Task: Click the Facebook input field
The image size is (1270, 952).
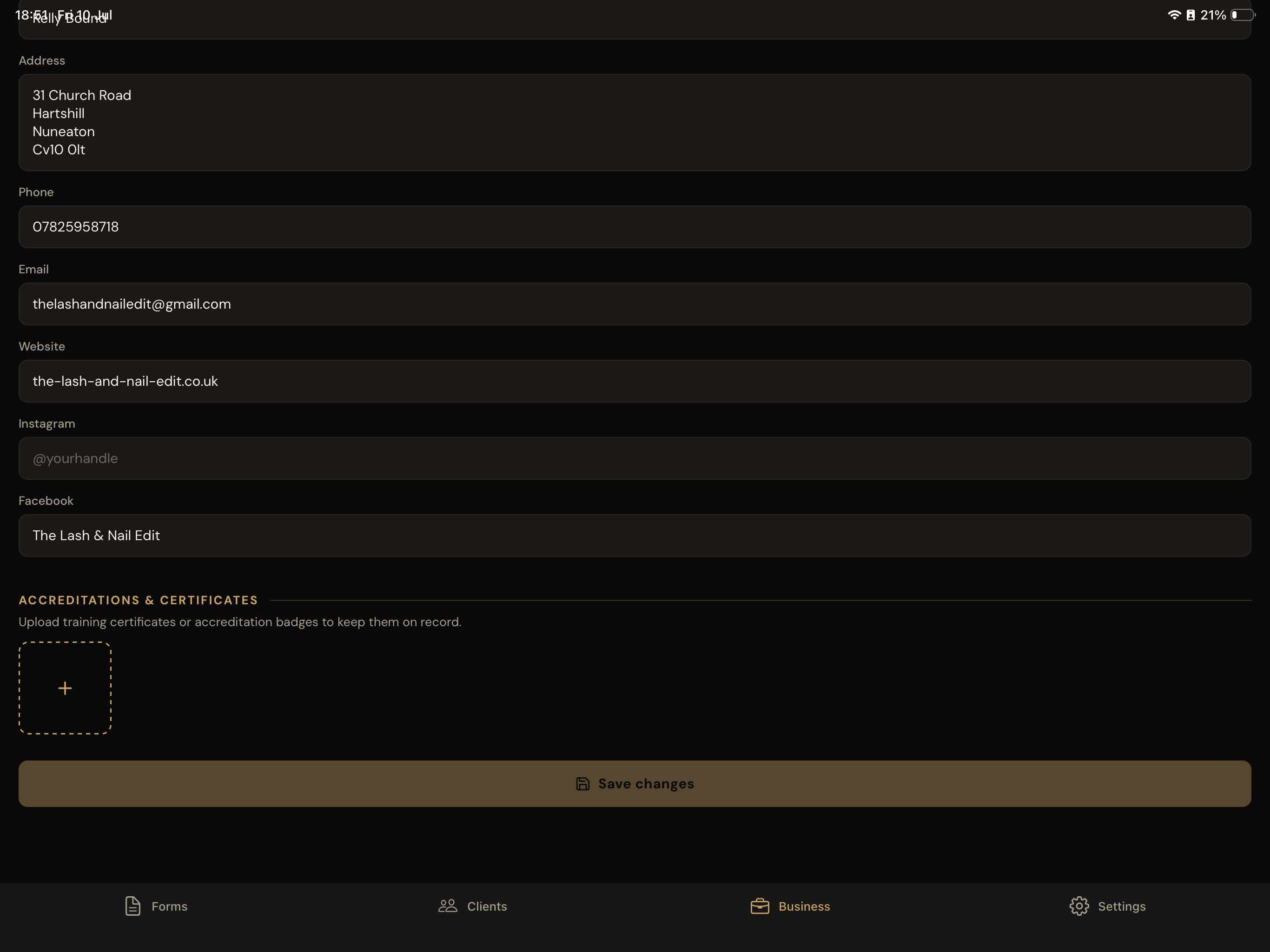Action: pos(635,535)
